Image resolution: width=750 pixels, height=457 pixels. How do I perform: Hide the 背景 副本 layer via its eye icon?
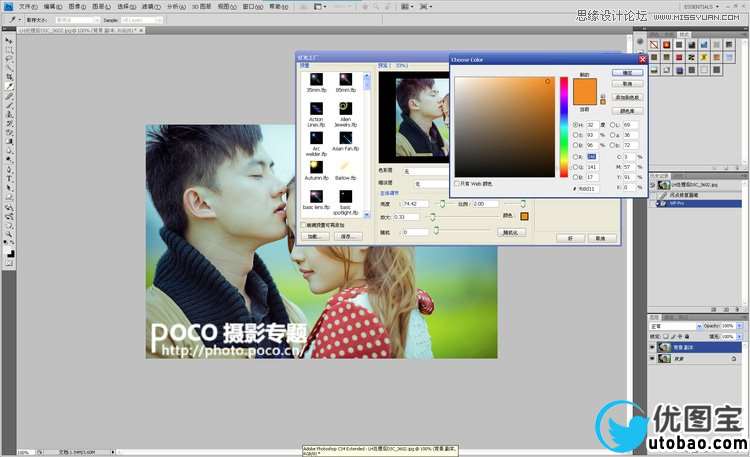(652, 347)
